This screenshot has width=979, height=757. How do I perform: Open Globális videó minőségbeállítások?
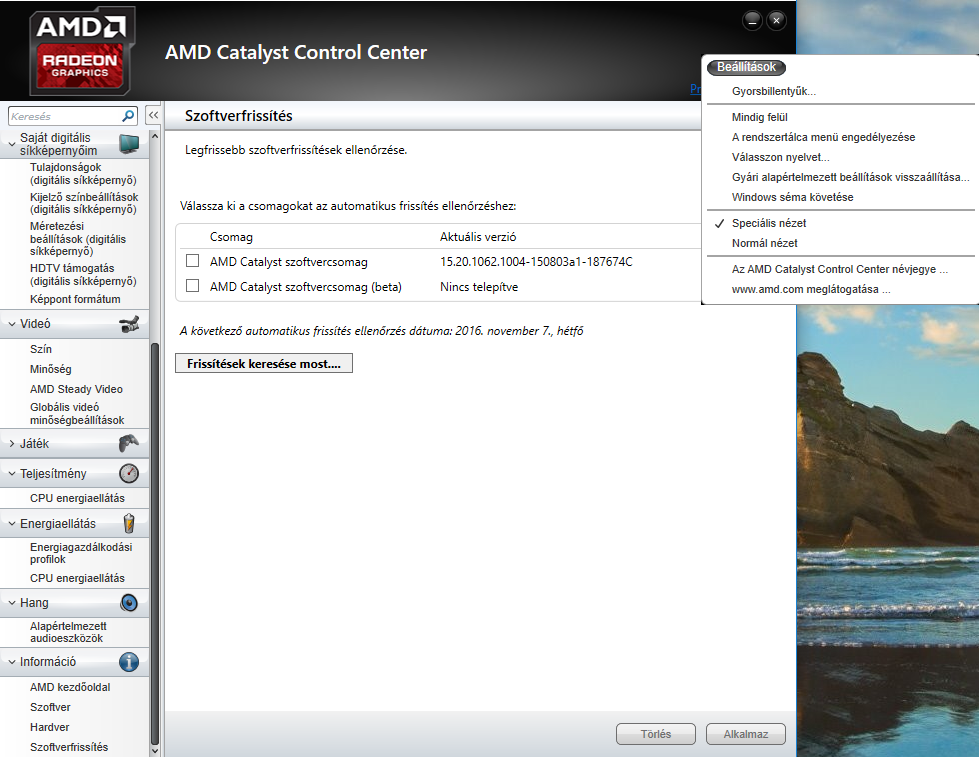point(77,413)
